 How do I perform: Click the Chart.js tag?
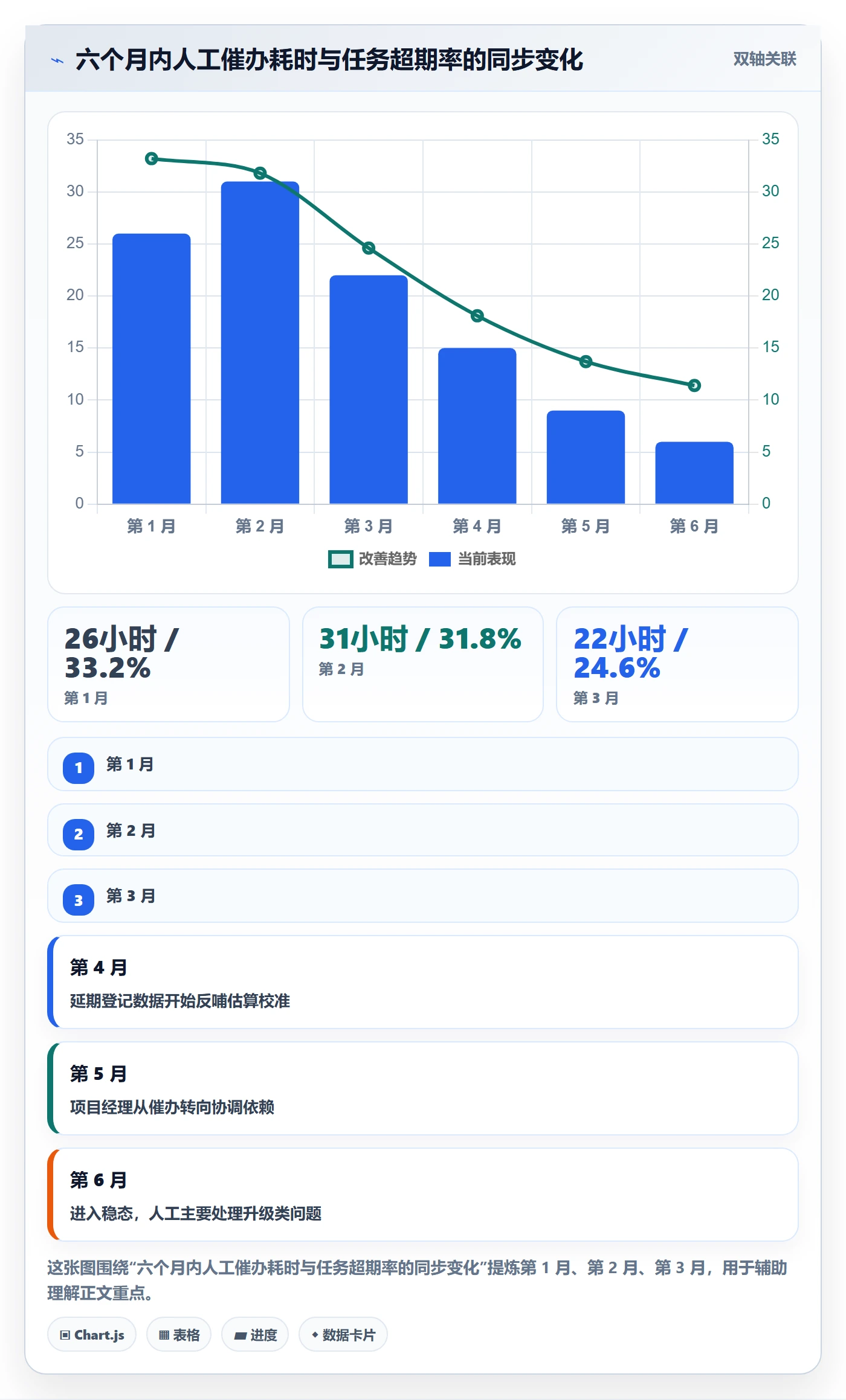(x=92, y=1335)
